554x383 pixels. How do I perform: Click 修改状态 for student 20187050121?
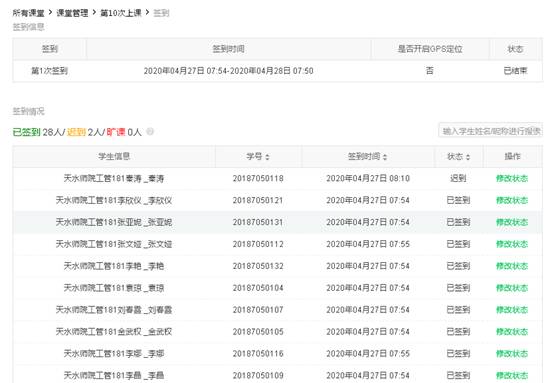point(512,200)
